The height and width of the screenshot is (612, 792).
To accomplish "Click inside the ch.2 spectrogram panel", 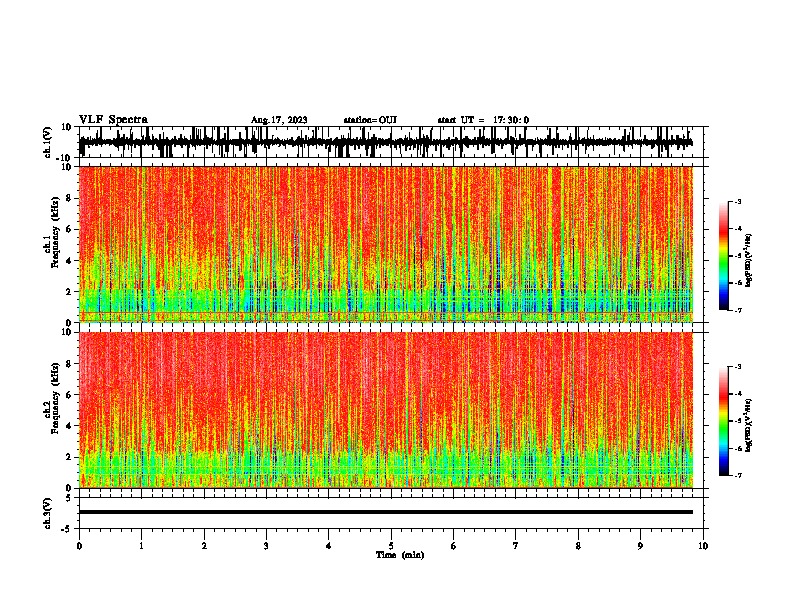I will pos(386,410).
